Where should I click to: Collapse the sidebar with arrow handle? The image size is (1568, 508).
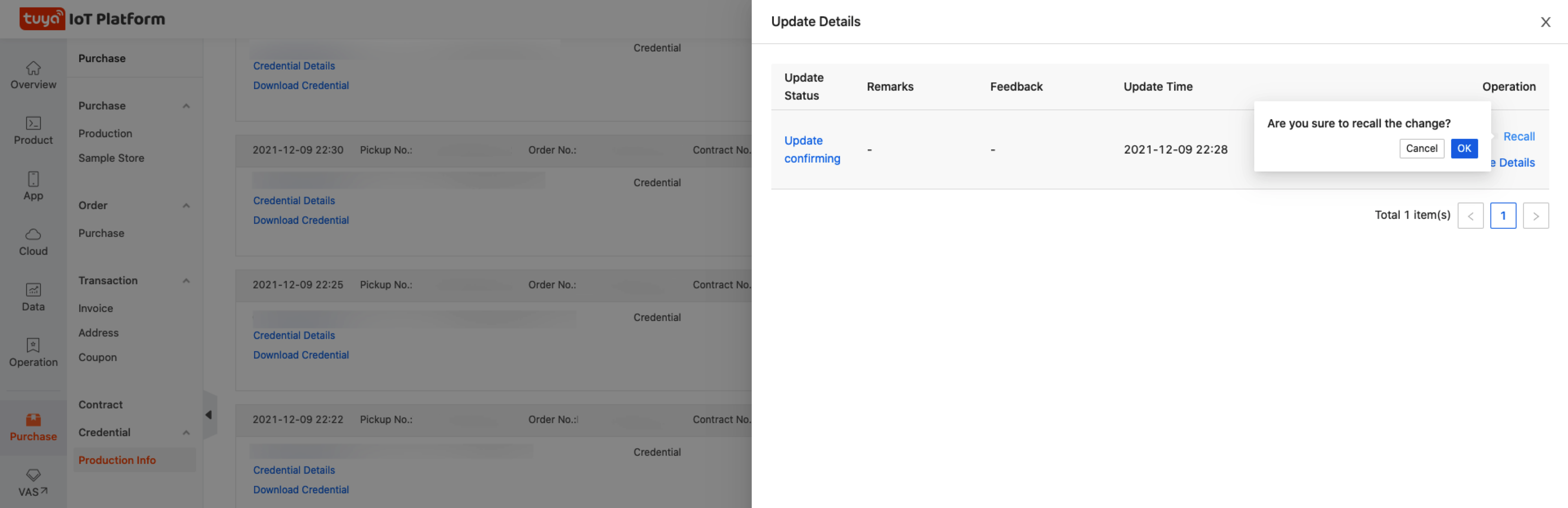pyautogui.click(x=209, y=415)
